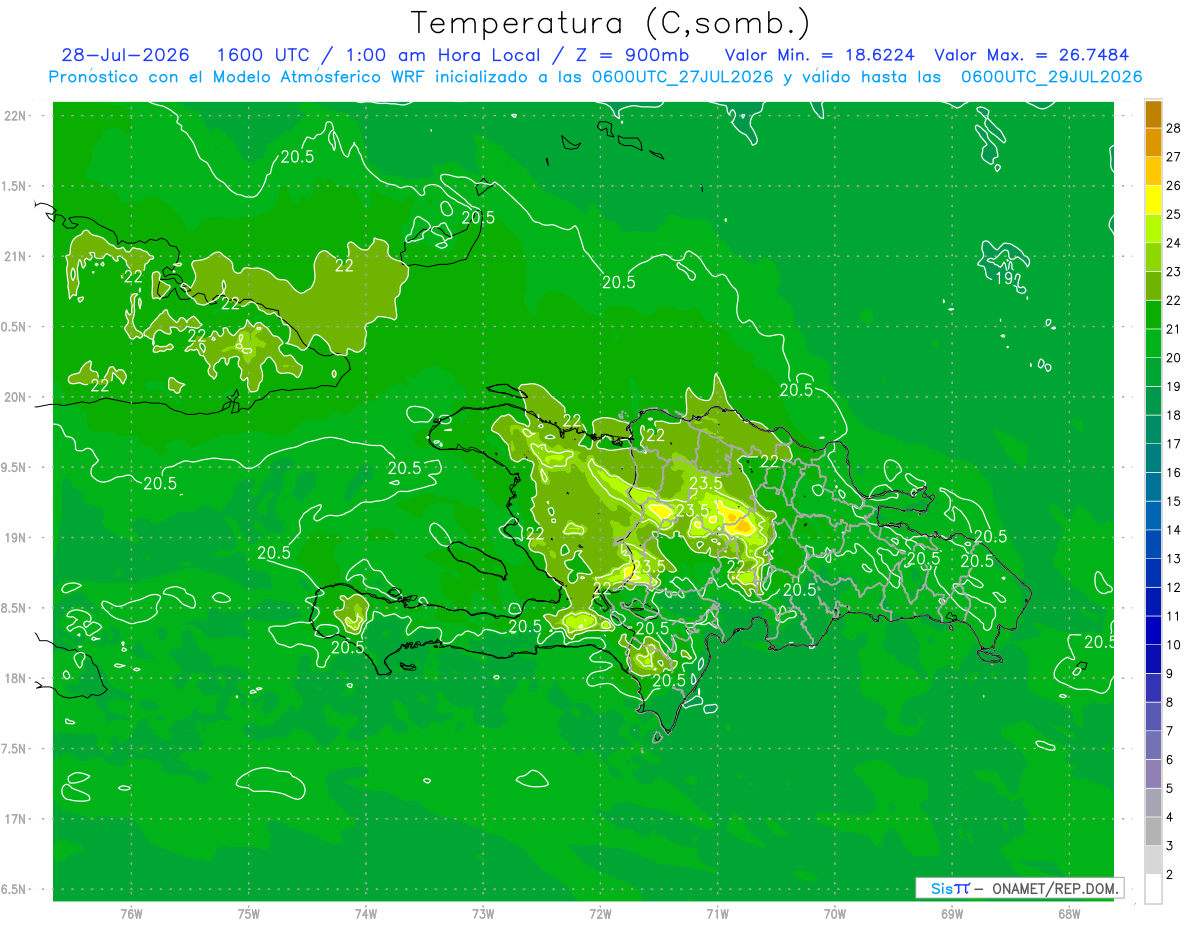Click "Valor Min. = 18.6224" text
Image resolution: width=1200 pixels, height=927 pixels.
click(x=819, y=55)
